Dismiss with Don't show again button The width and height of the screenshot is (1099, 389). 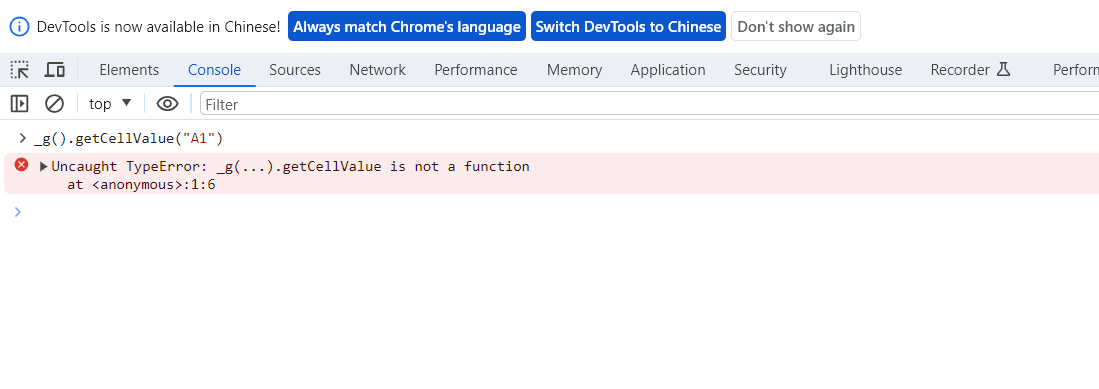(x=796, y=27)
